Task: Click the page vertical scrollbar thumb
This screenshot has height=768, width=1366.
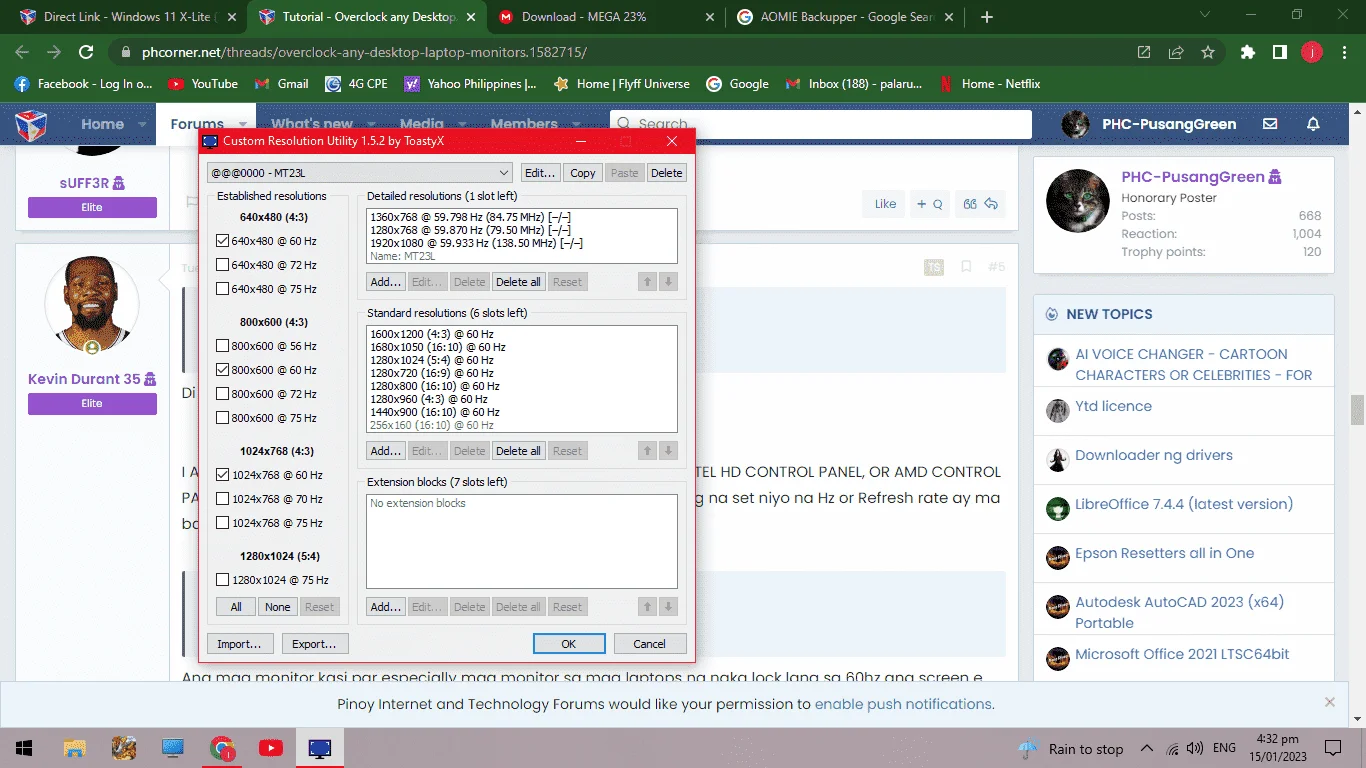Action: (x=1357, y=410)
